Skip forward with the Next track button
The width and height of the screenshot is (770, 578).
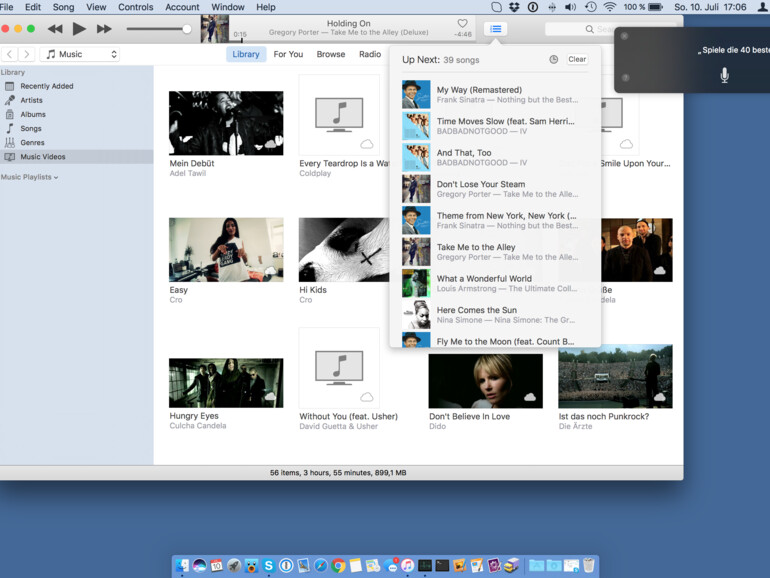click(x=104, y=29)
